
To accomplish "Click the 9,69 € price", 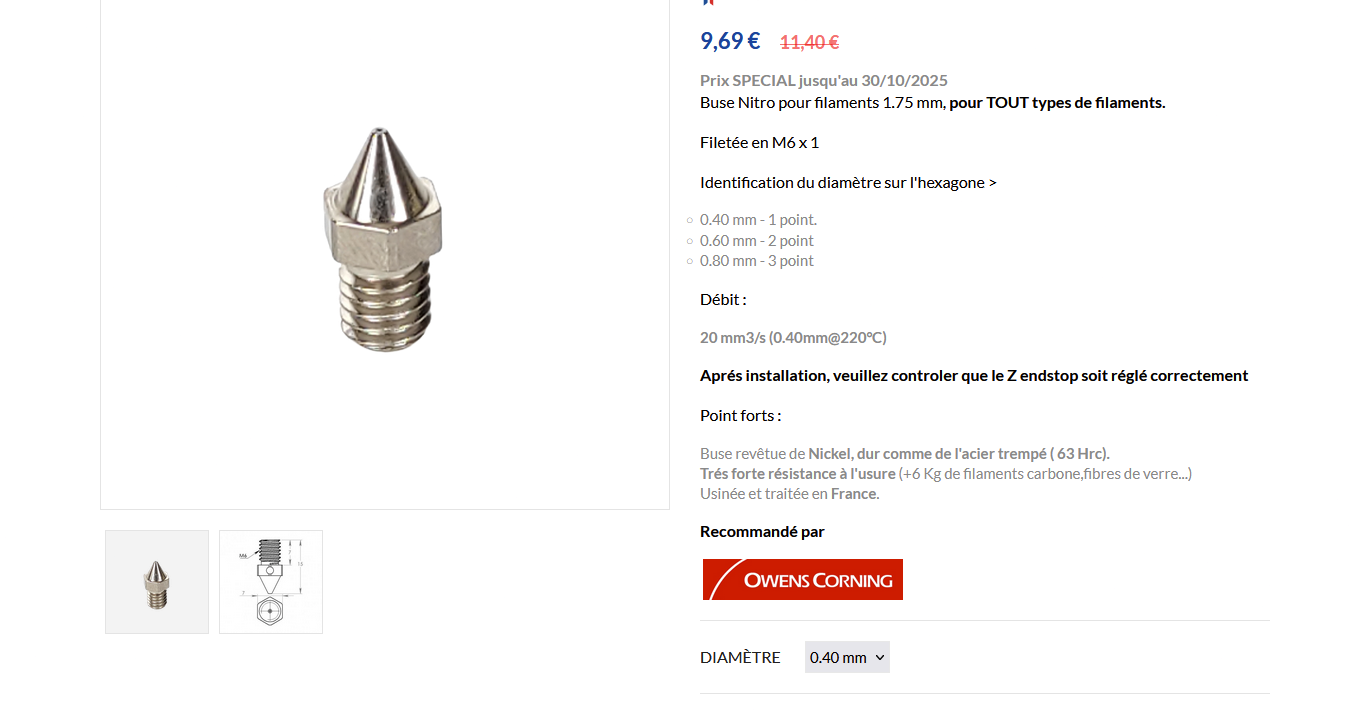I will pos(730,41).
